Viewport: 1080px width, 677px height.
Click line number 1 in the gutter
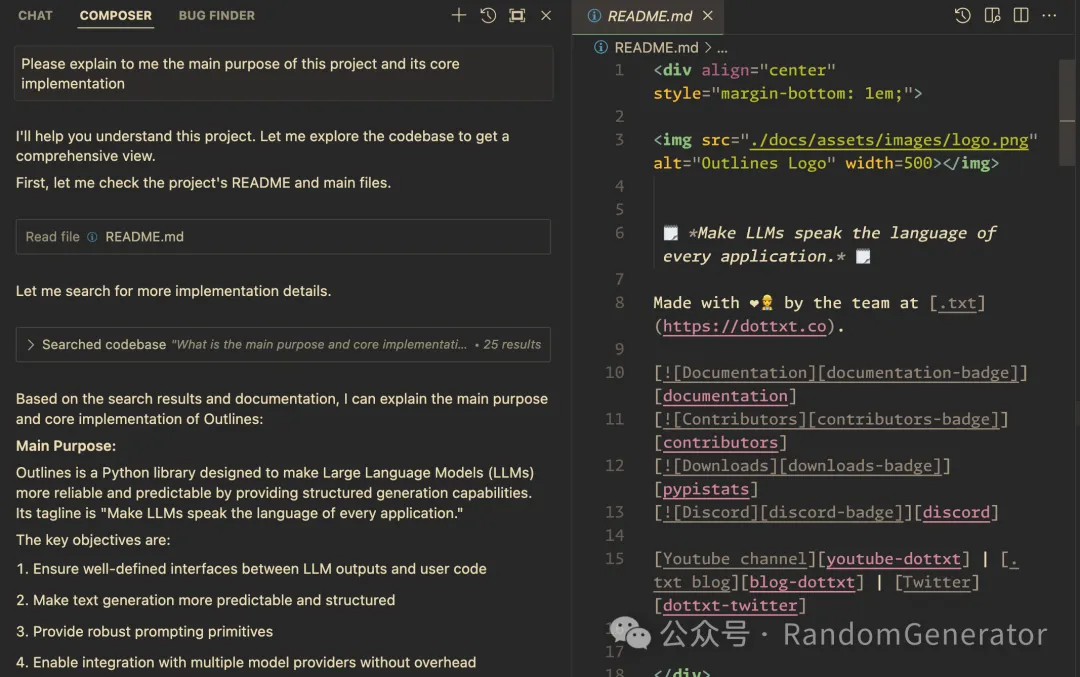[619, 70]
